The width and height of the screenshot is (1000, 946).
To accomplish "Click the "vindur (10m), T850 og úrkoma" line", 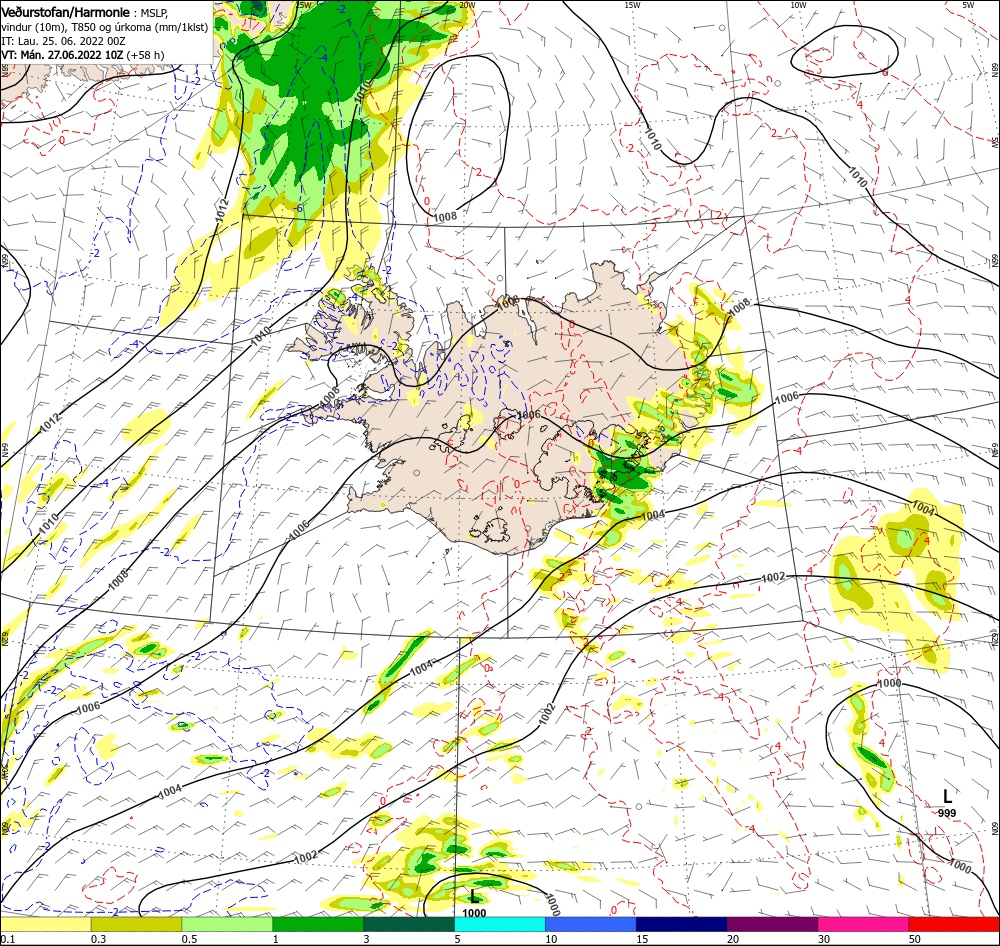I will tap(105, 27).
